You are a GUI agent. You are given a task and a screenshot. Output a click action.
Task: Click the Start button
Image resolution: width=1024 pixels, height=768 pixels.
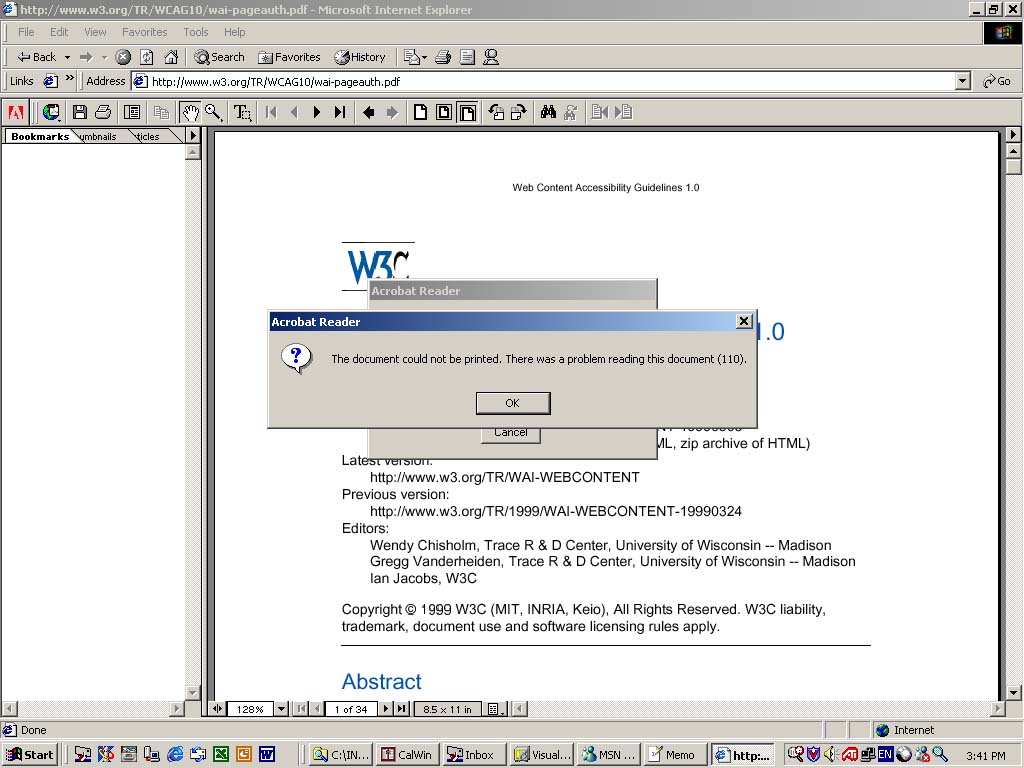point(30,755)
